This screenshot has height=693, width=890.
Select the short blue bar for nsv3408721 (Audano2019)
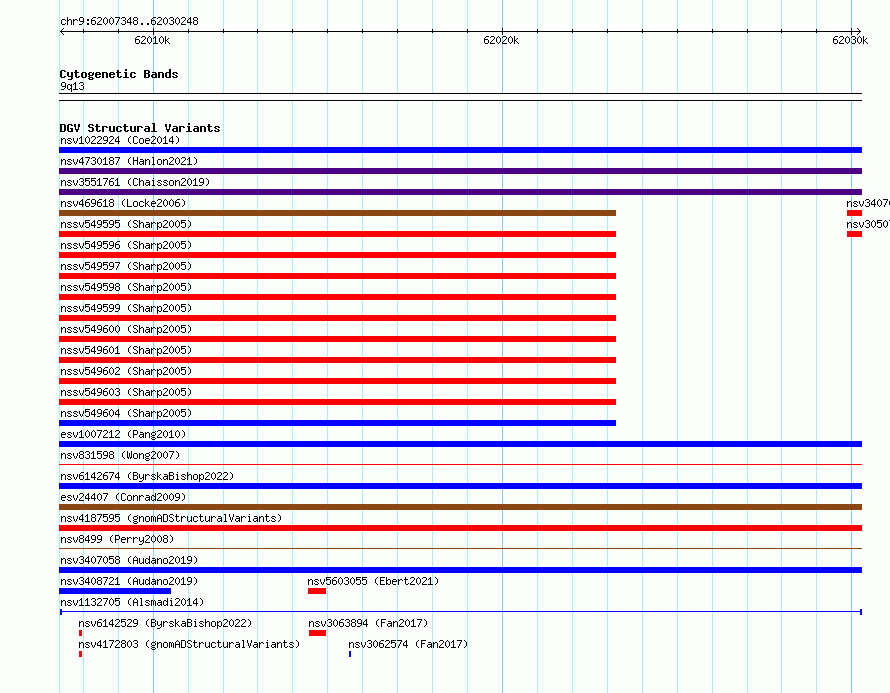pos(115,591)
